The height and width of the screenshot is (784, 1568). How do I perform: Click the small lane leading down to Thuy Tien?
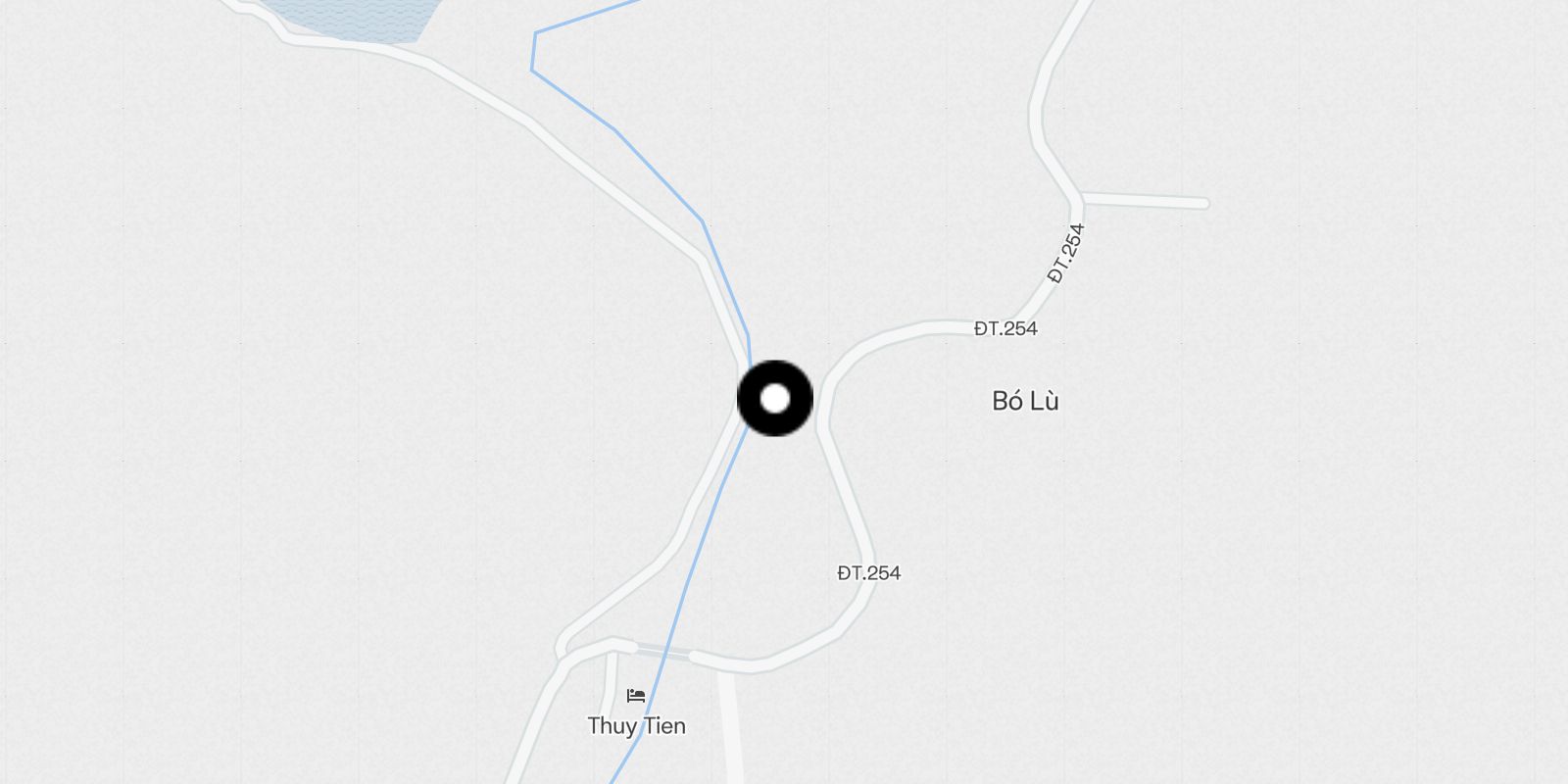coord(610,686)
